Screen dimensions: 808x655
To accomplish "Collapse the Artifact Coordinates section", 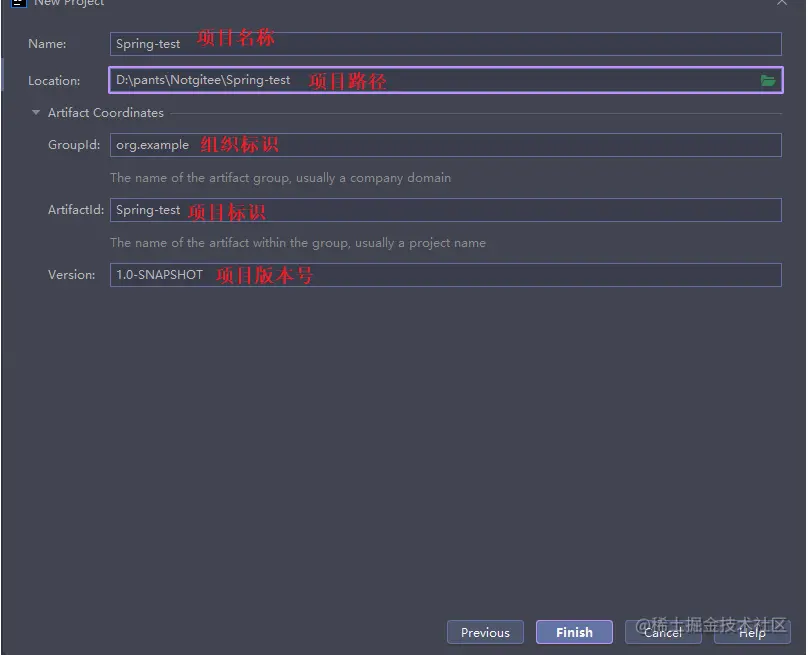I will [36, 112].
